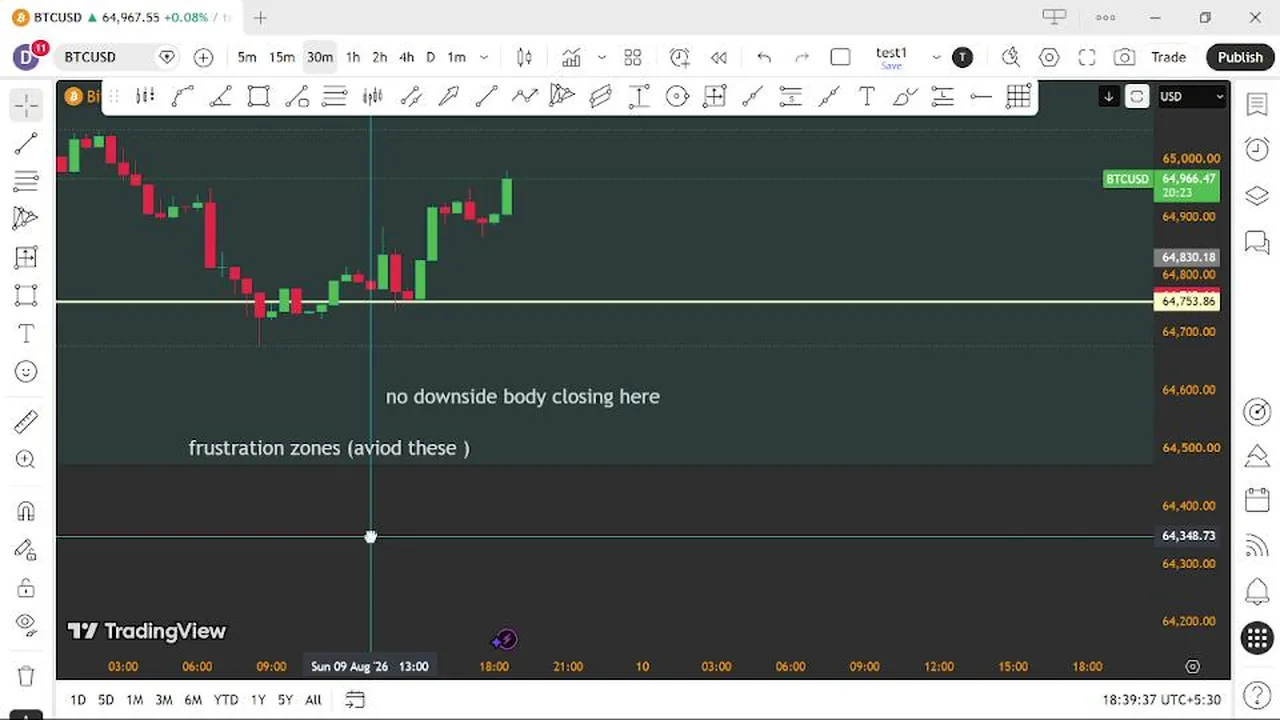Undo the last action
This screenshot has width=1280, height=720.
[764, 57]
